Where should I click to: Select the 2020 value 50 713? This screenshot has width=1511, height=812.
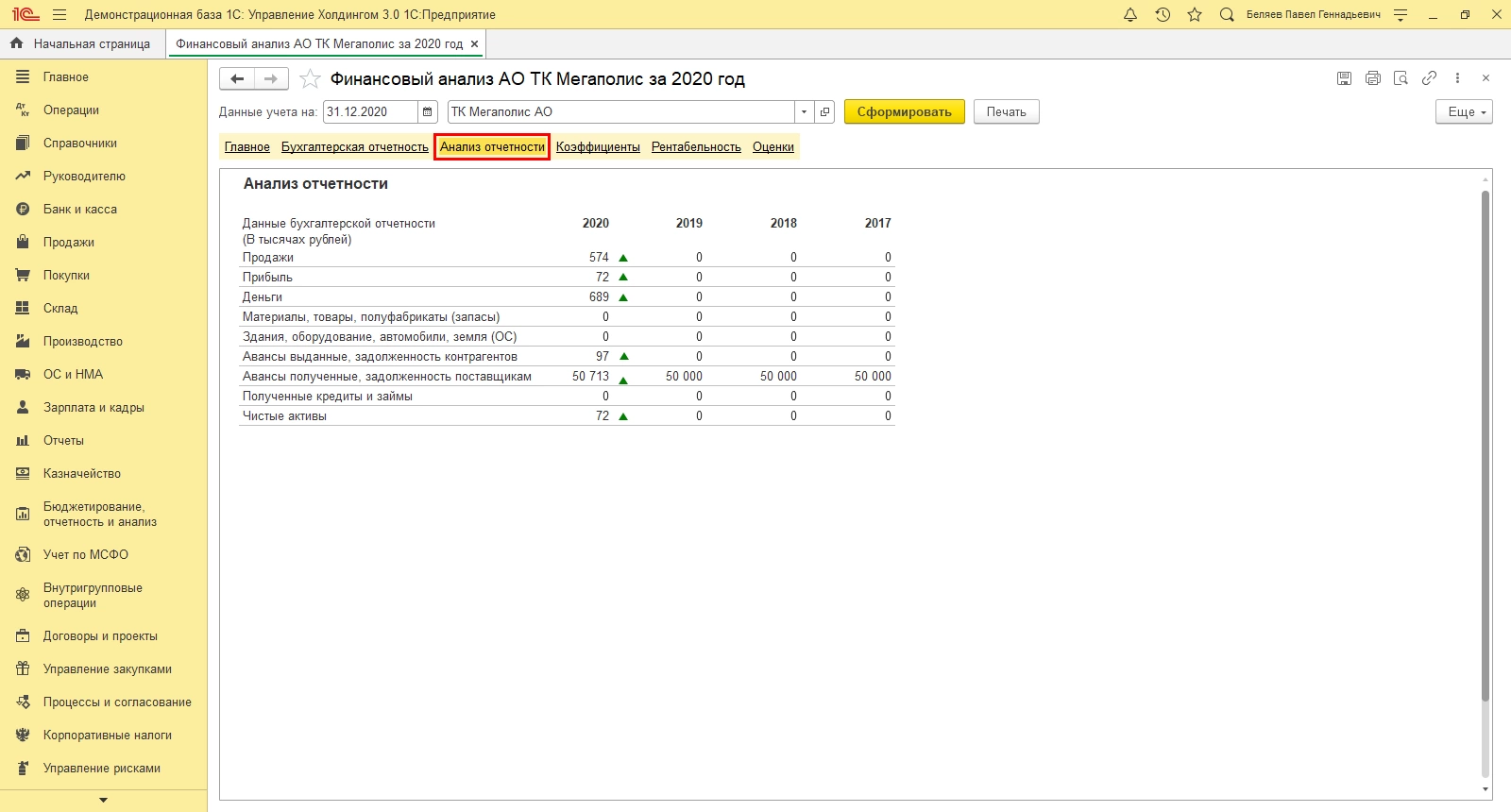pyautogui.click(x=590, y=377)
